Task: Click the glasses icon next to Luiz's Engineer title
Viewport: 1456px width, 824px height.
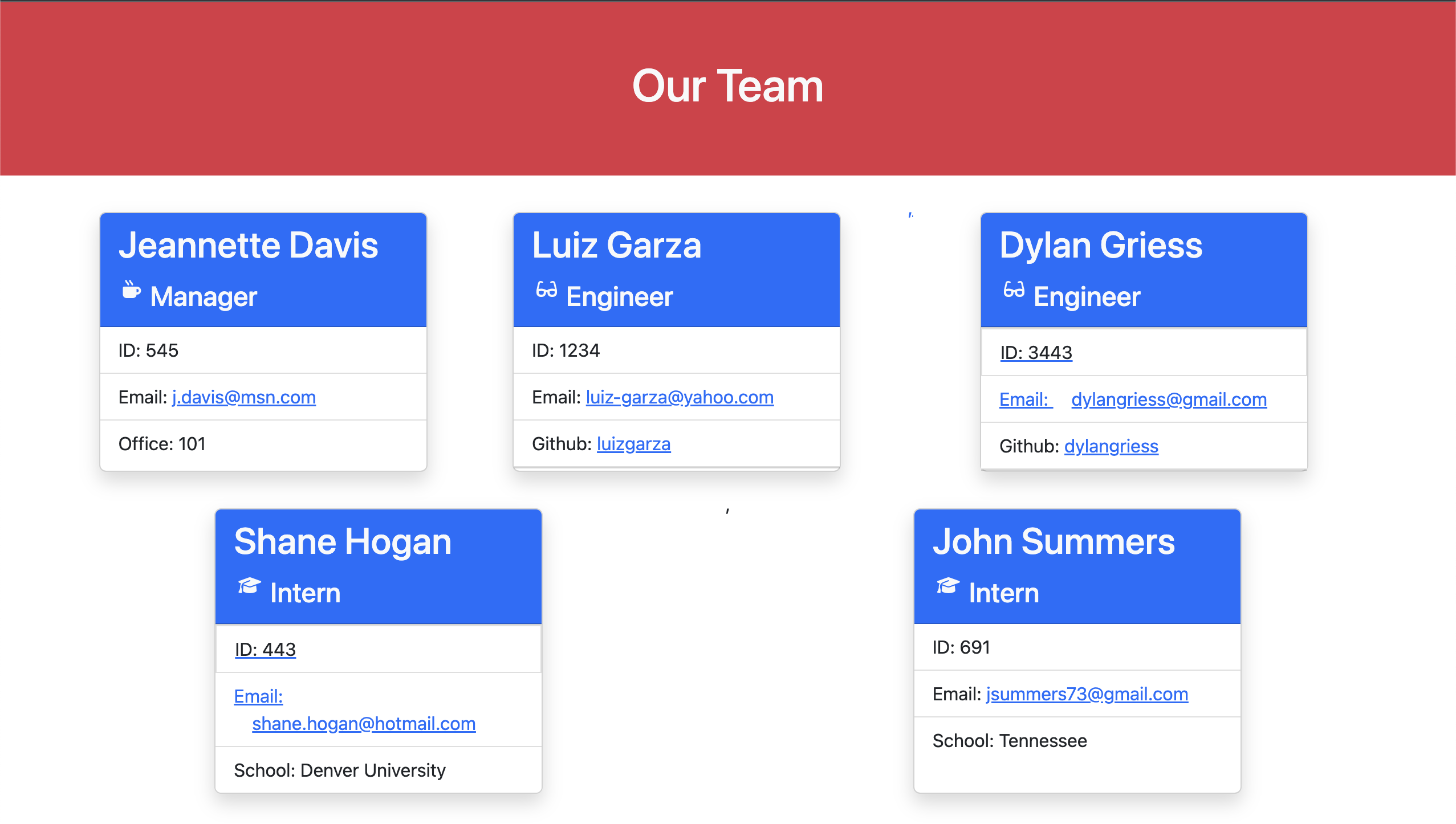Action: [x=546, y=292]
